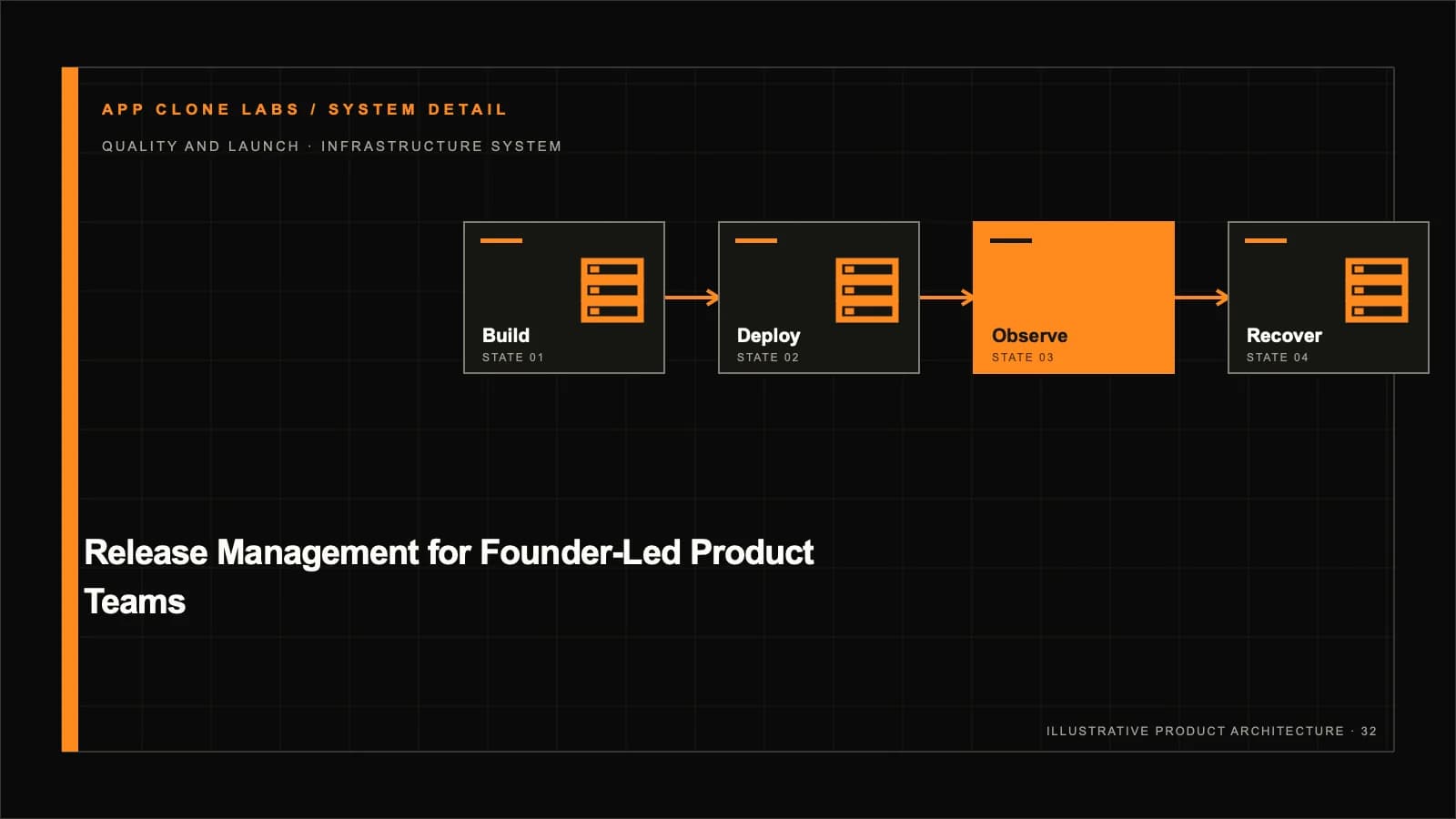Click the server icon in Deploy card
1456x819 pixels.
[867, 290]
